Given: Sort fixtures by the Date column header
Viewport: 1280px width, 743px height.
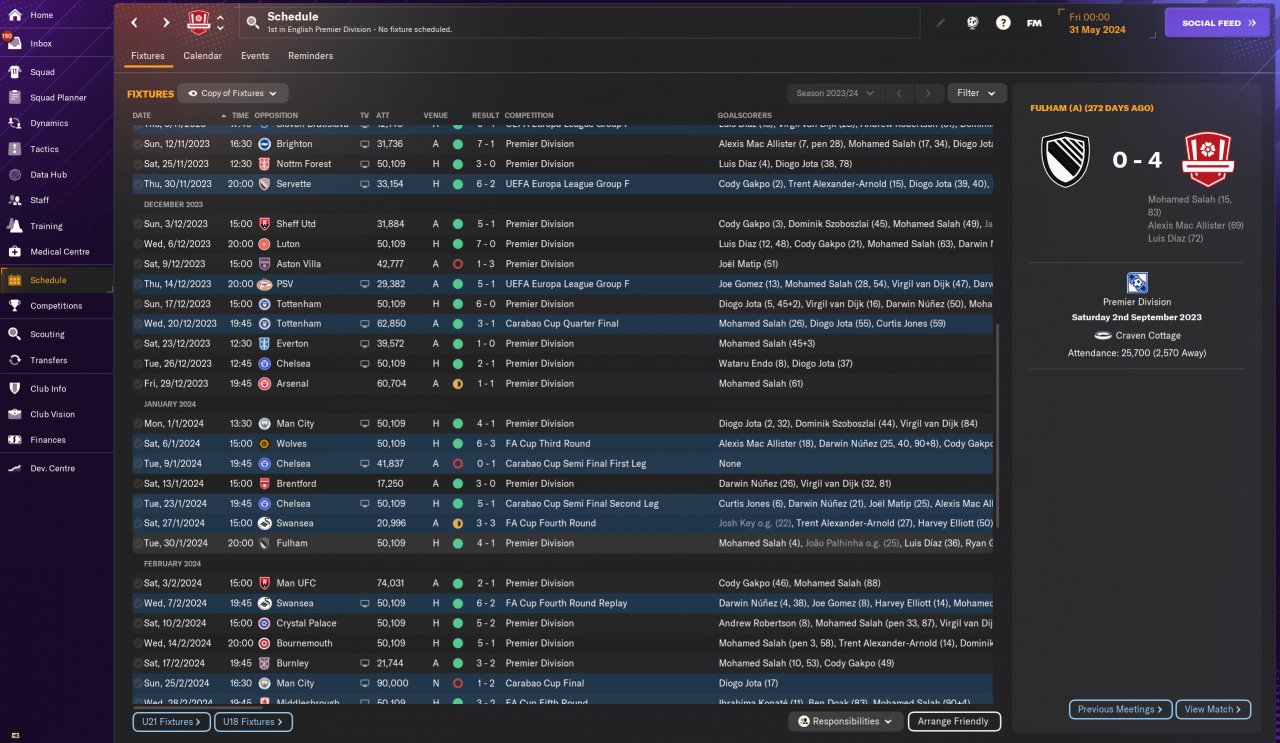Looking at the screenshot, I should pyautogui.click(x=142, y=115).
